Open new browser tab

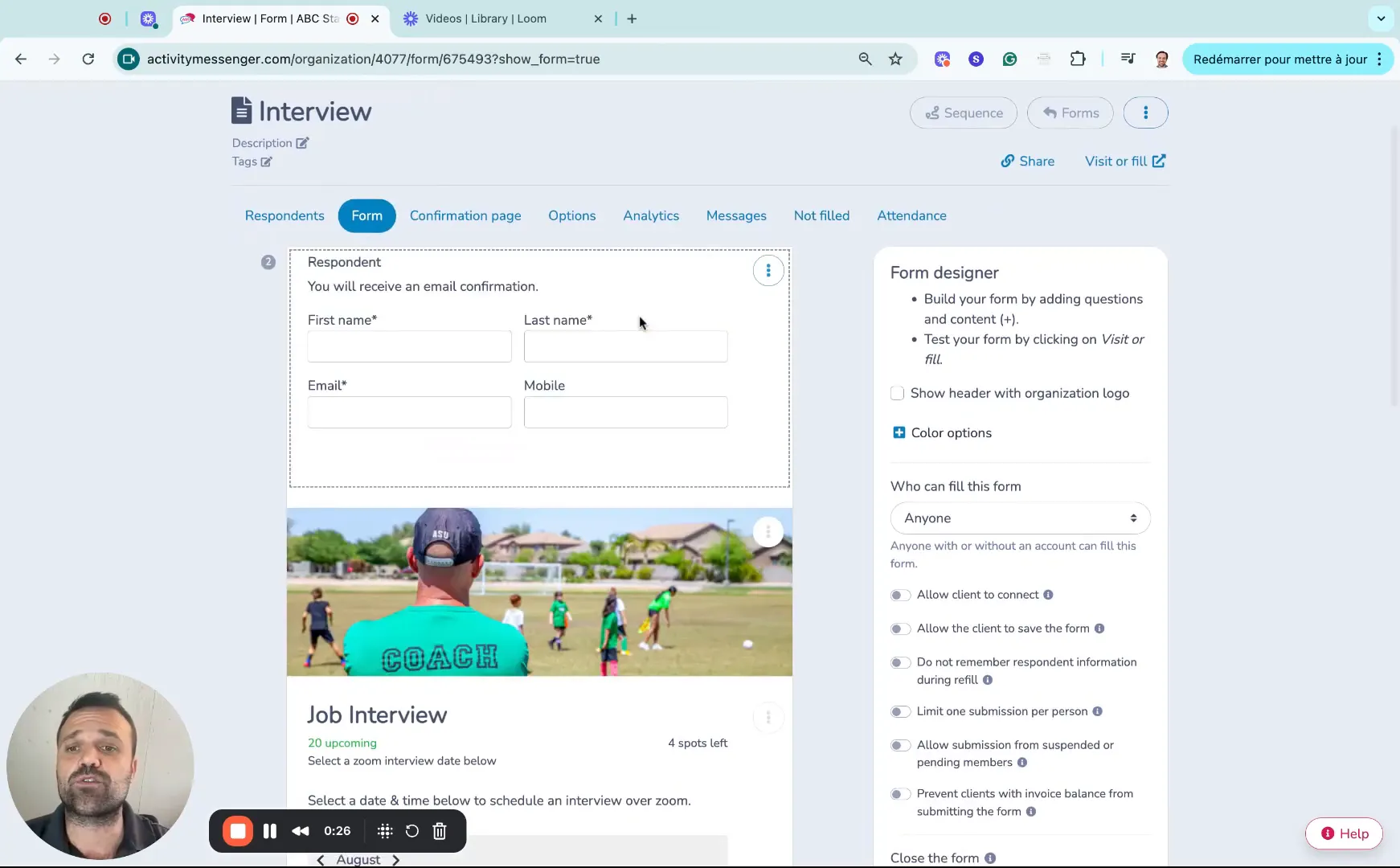(632, 18)
